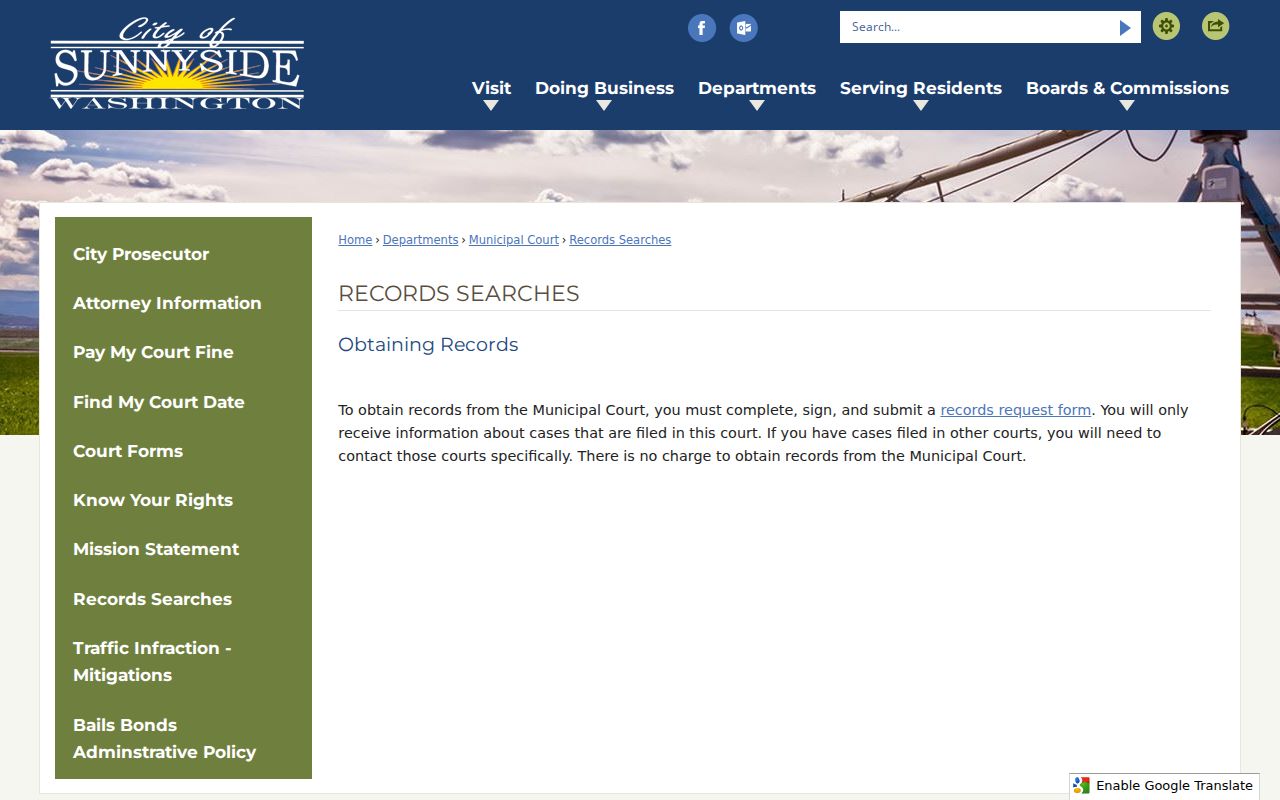Expand the Serving Residents menu
1280x800 pixels.
coord(921,88)
